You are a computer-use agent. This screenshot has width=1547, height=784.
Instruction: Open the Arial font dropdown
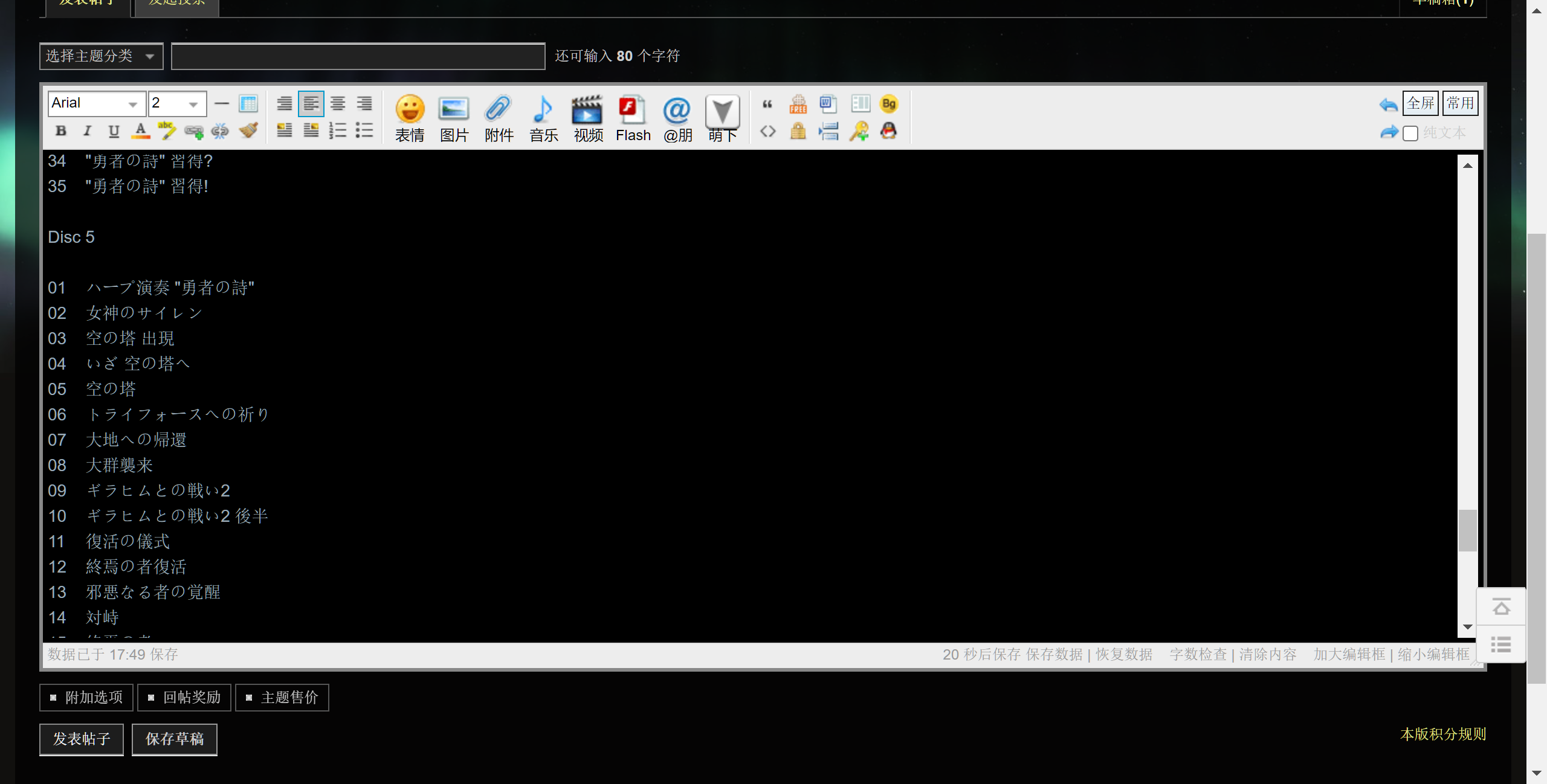tap(97, 103)
